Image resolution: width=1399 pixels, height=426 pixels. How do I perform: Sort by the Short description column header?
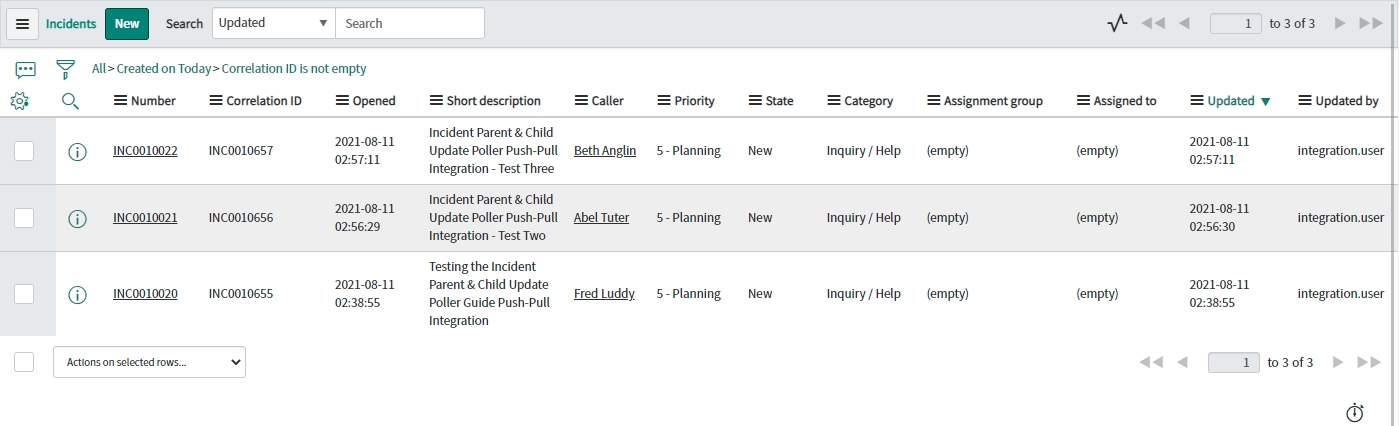[x=493, y=101]
